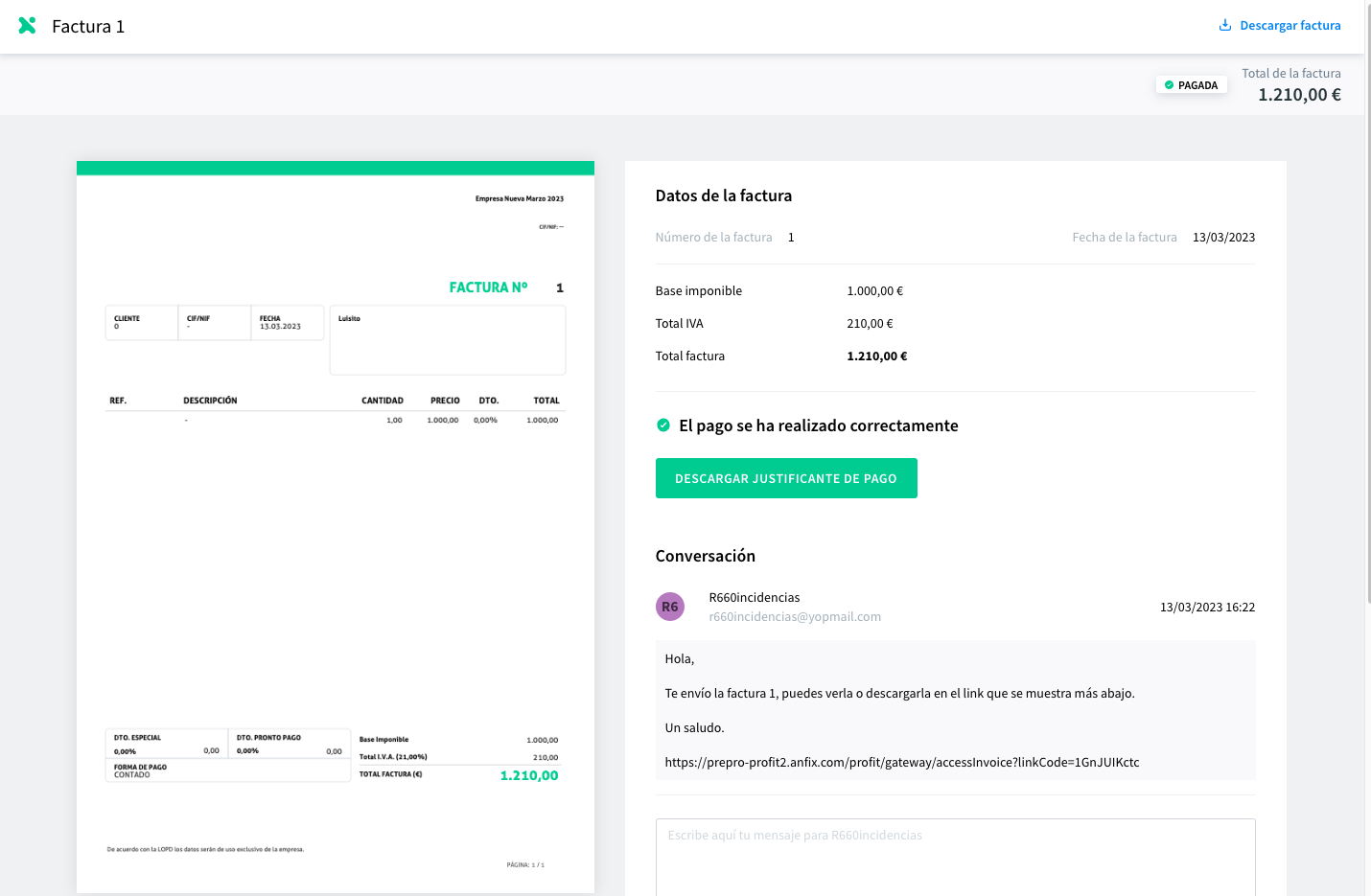Click the invoice date 13/03/2023 value

[x=1223, y=237]
